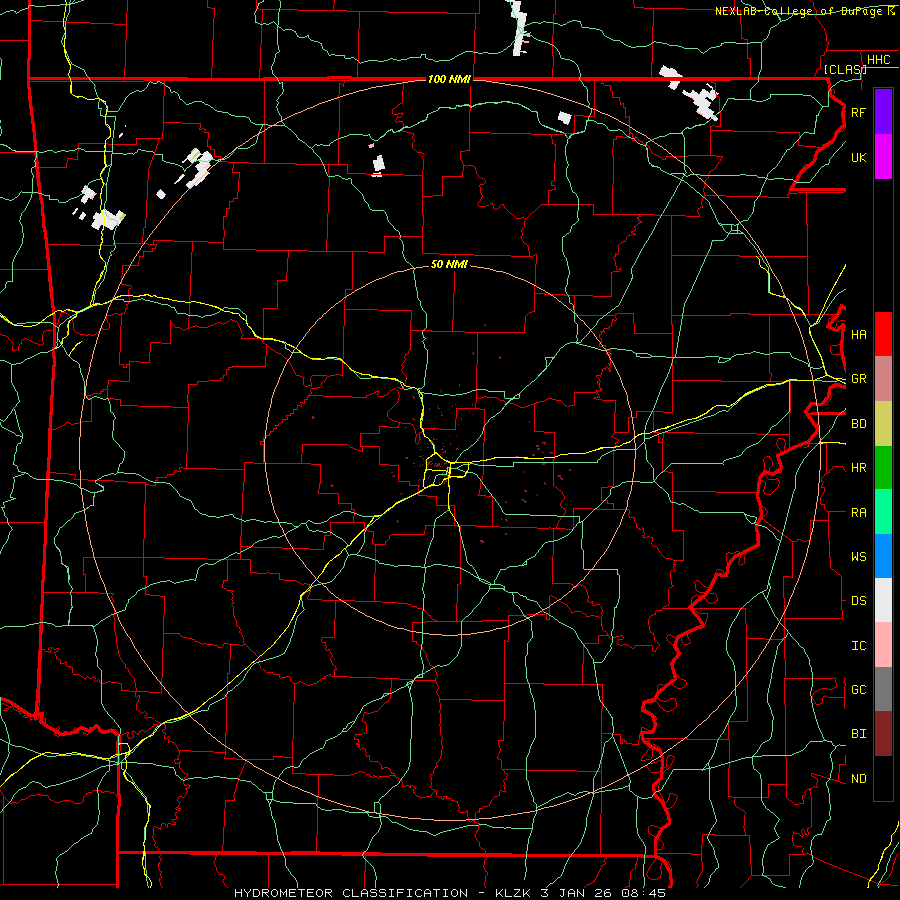Click the 'HA' legend label
The width and height of the screenshot is (900, 900).
point(859,334)
